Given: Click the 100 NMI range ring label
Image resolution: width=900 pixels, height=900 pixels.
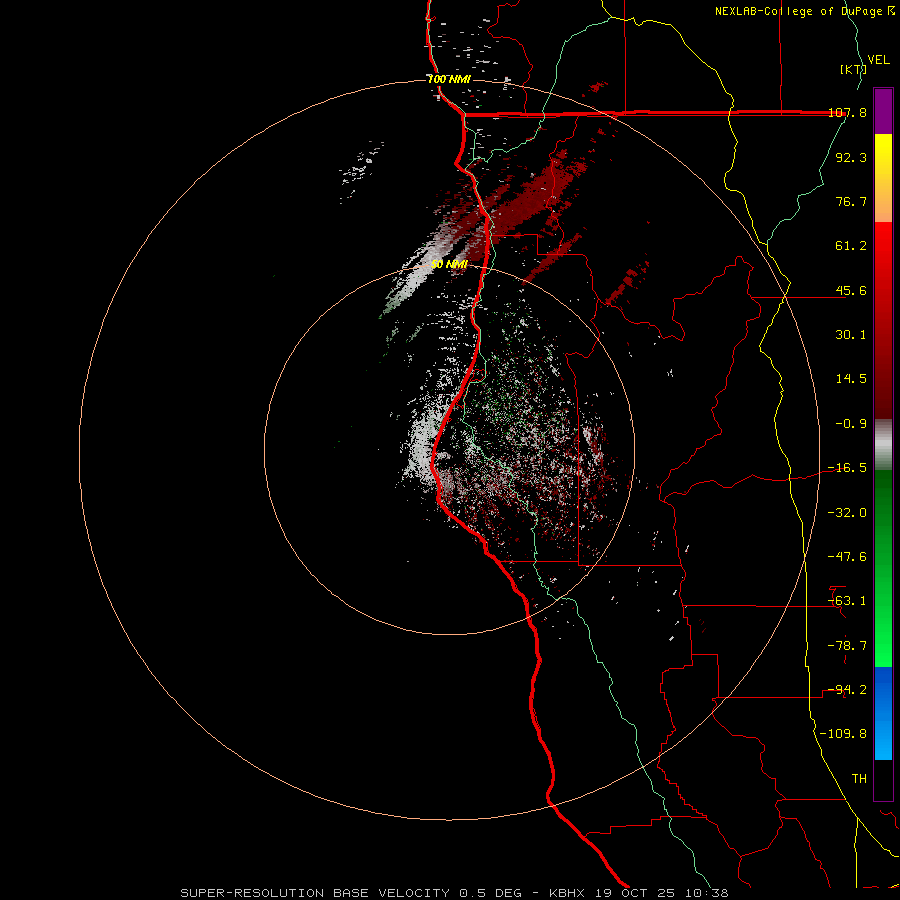Looking at the screenshot, I should [449, 79].
